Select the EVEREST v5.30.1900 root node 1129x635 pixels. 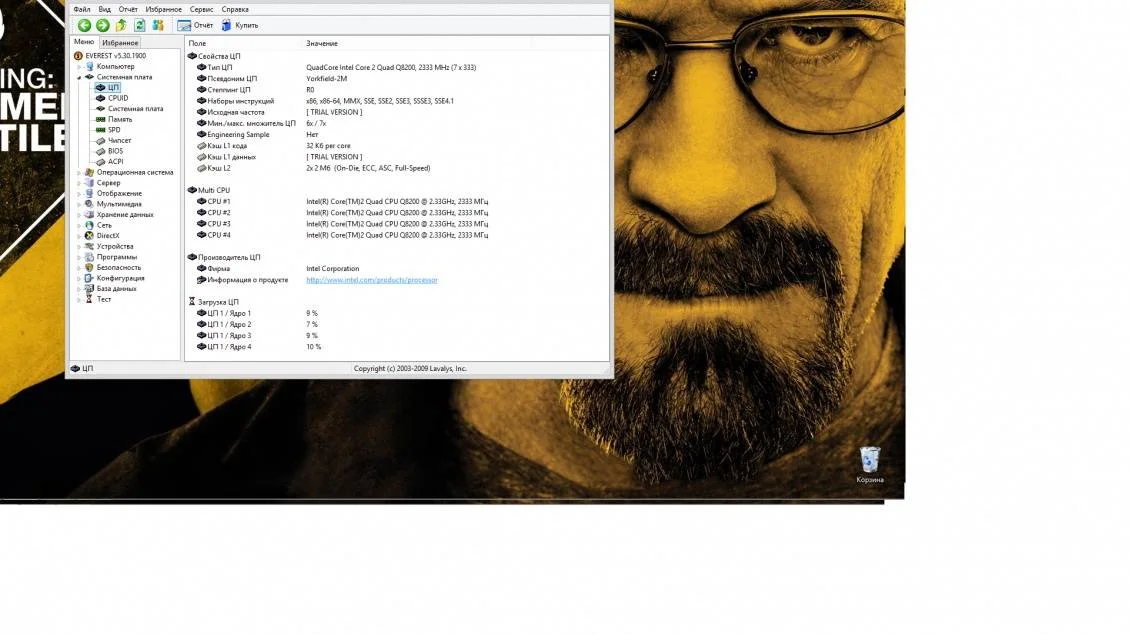coord(115,55)
